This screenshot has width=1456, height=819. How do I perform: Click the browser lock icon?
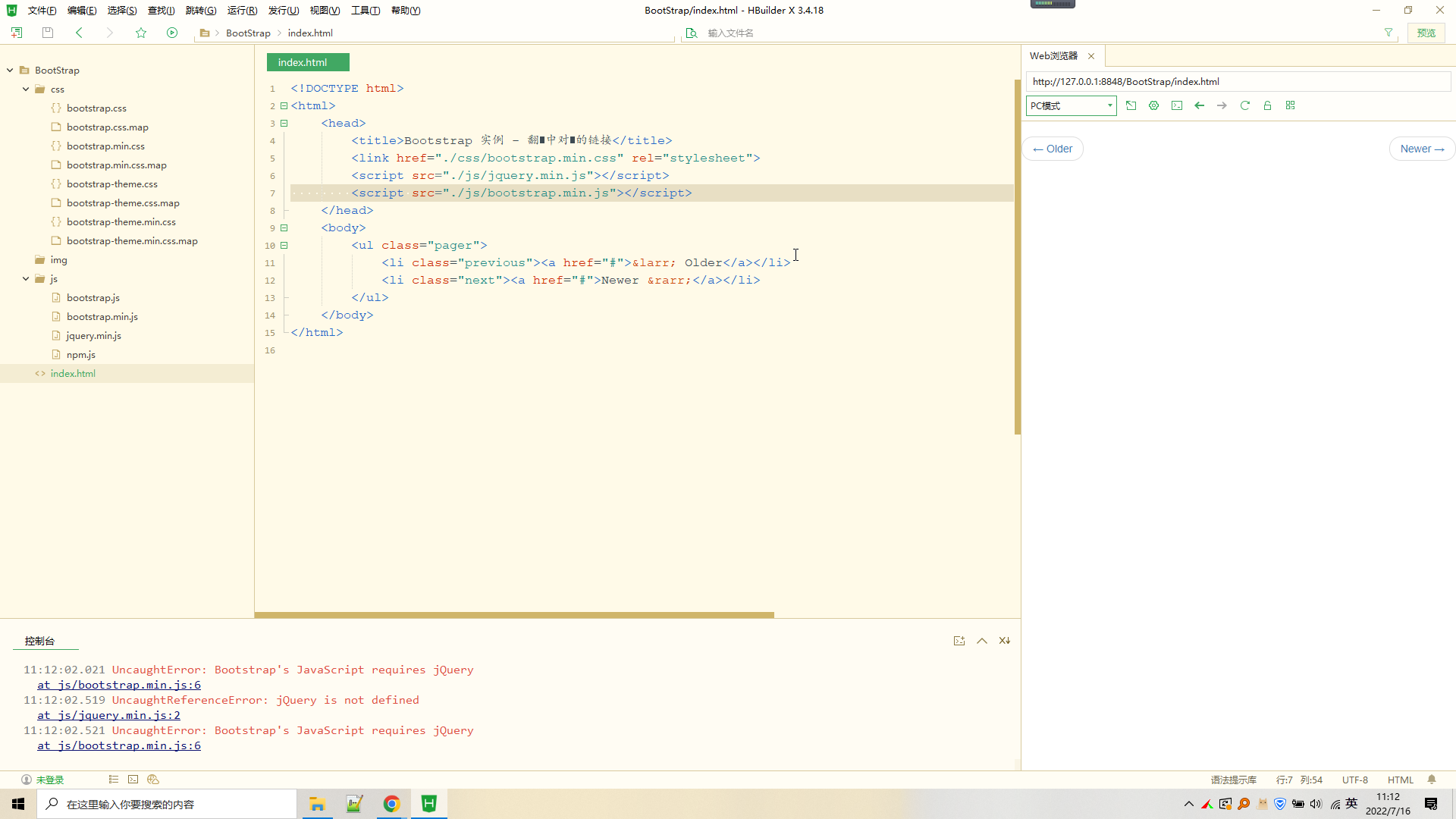pyautogui.click(x=1267, y=105)
